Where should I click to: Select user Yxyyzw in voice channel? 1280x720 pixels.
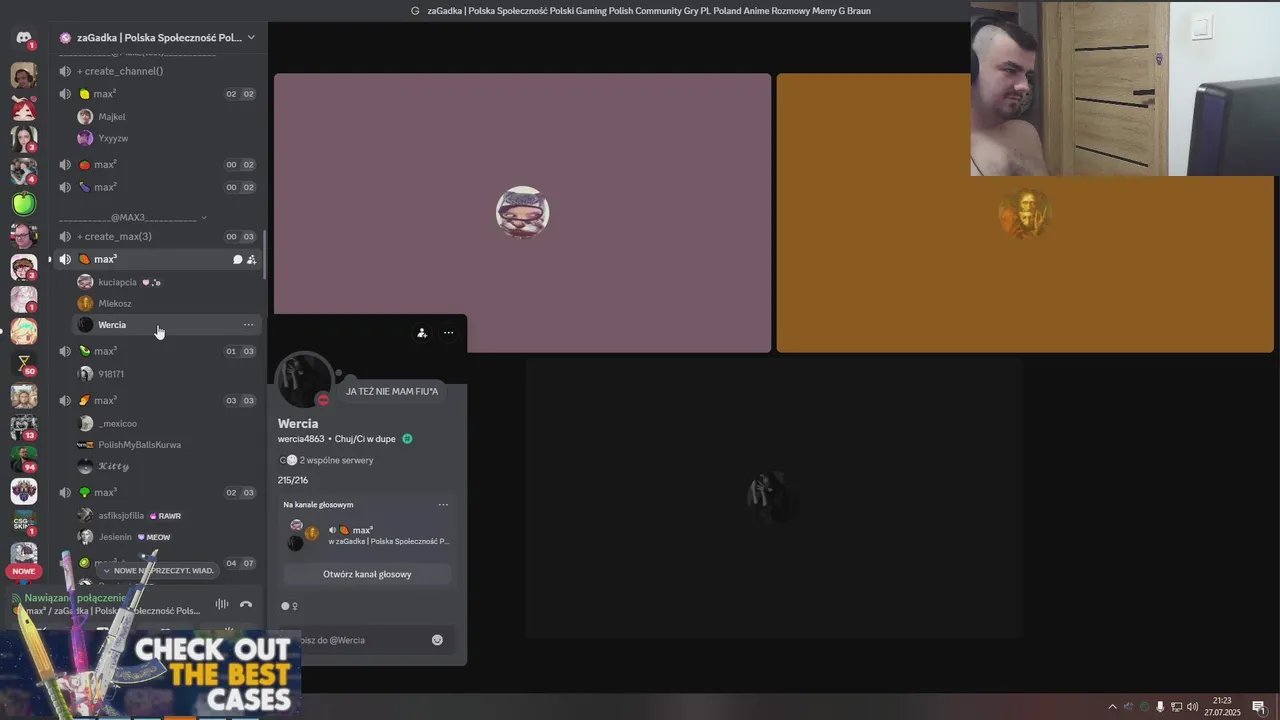click(x=165, y=138)
